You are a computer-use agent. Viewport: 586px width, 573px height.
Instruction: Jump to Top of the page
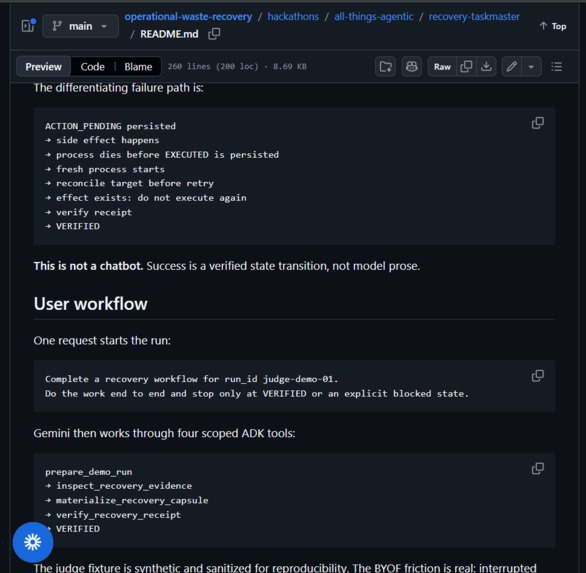(x=553, y=26)
